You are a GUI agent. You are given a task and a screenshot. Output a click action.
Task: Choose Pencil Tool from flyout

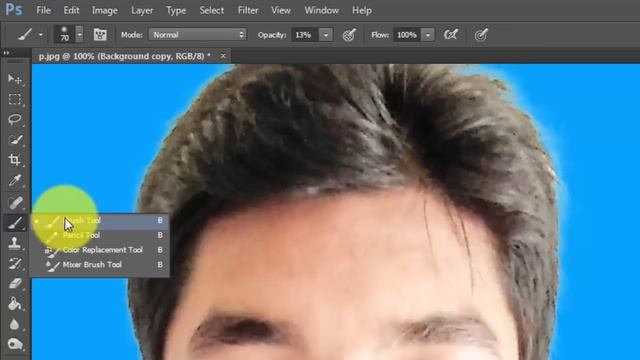(100, 235)
